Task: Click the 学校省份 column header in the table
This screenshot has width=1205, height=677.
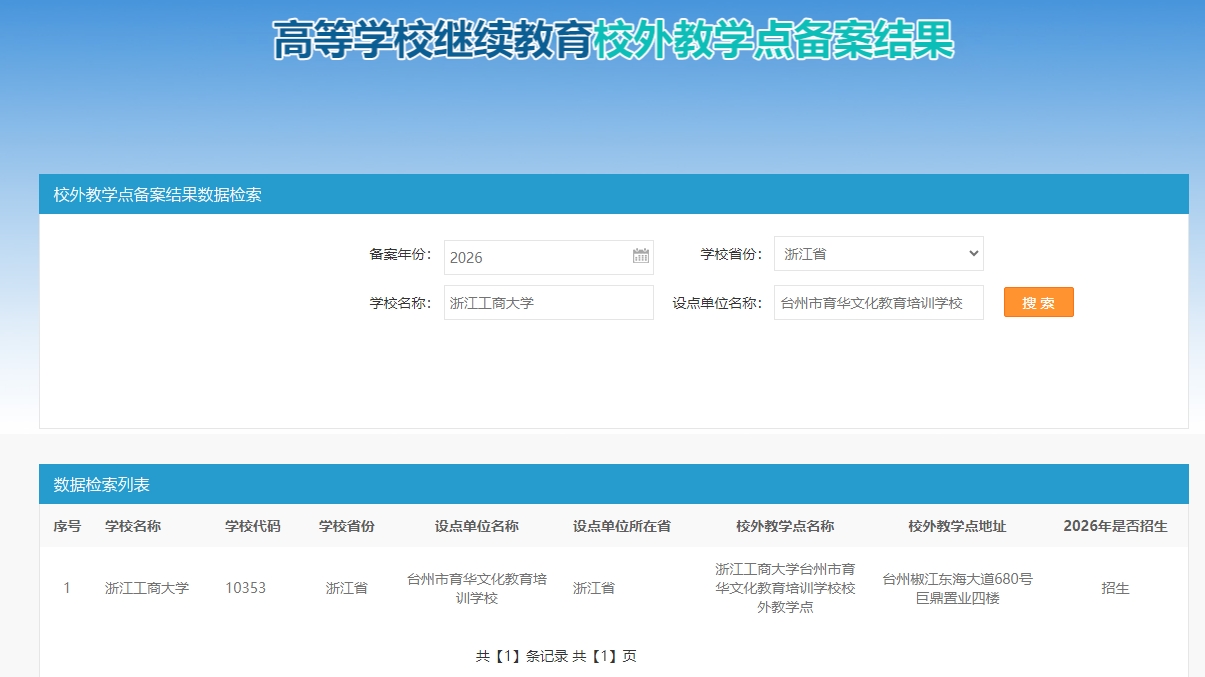Action: [x=347, y=526]
